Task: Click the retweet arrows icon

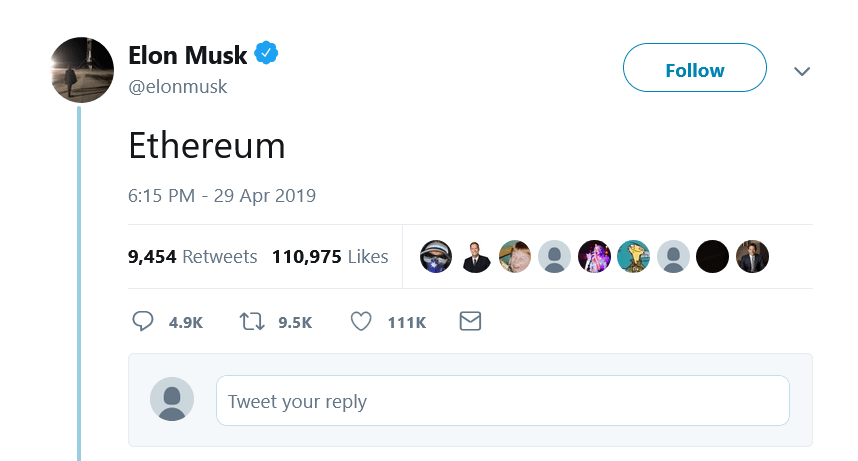Action: point(252,322)
